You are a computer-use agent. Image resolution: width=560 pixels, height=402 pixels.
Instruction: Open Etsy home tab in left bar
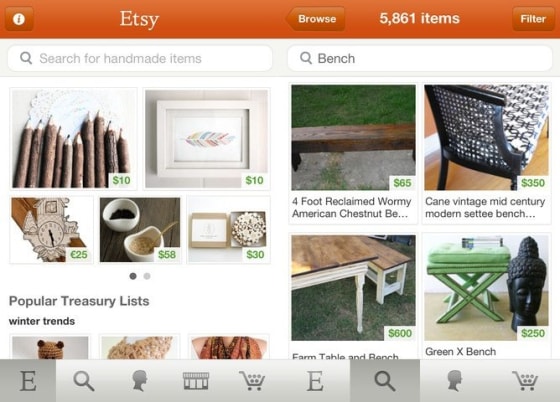coord(28,381)
